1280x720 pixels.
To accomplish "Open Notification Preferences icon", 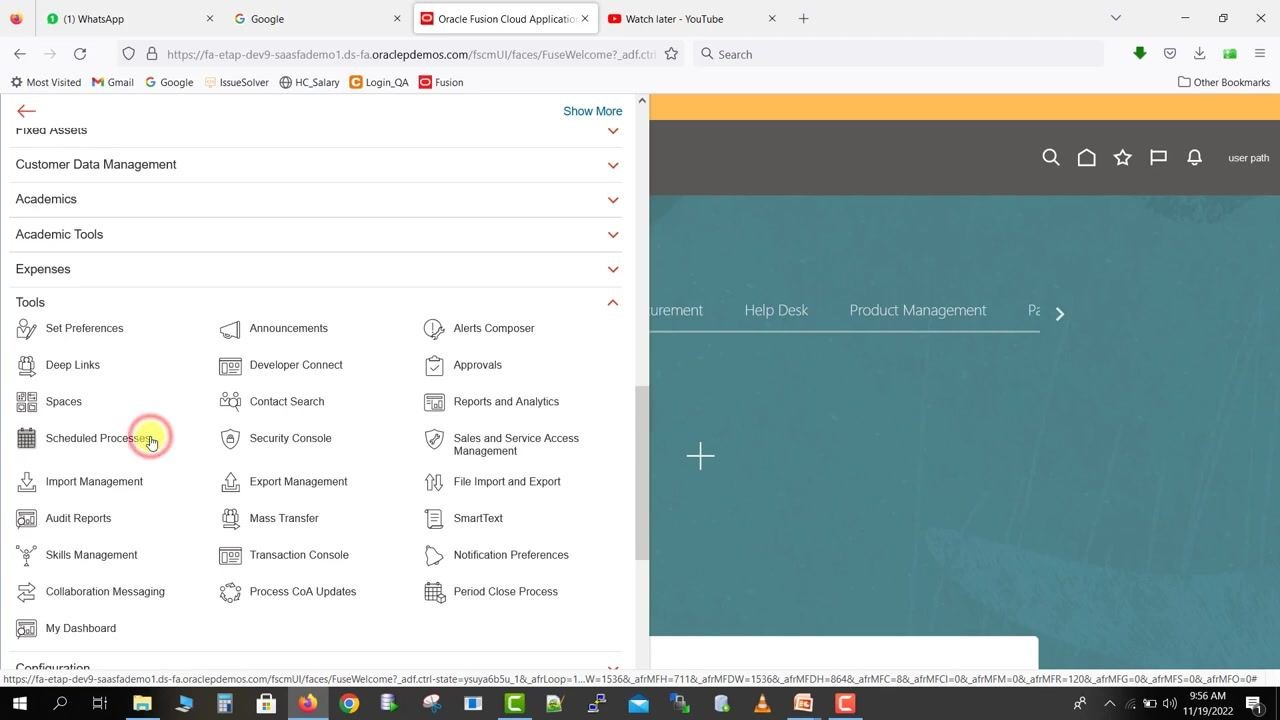I will [x=434, y=555].
